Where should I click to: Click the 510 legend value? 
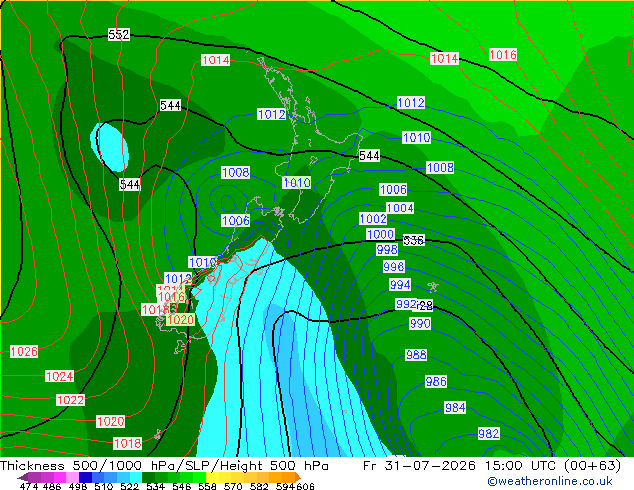coord(104,486)
